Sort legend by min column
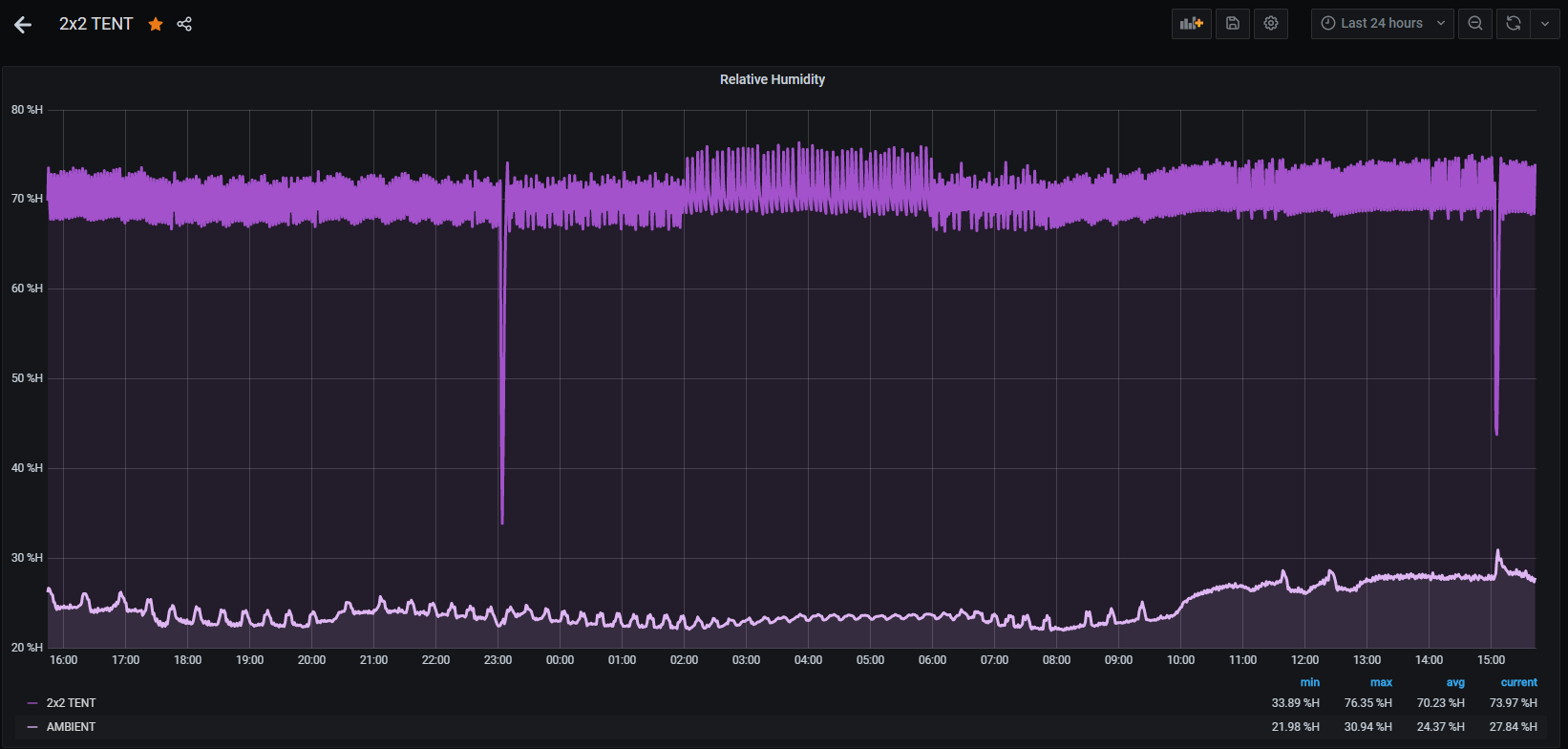Viewport: 1568px width, 749px height. [x=1310, y=682]
